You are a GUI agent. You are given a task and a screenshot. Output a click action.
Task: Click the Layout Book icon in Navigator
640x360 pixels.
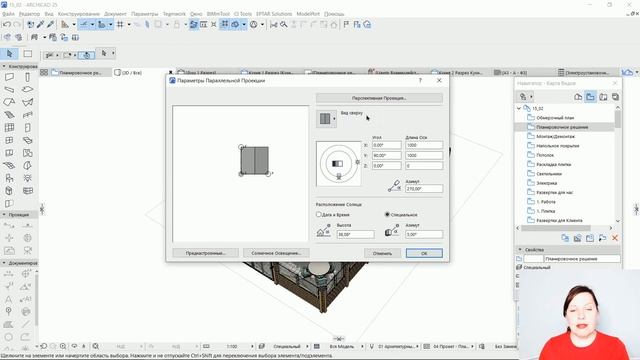point(603,97)
